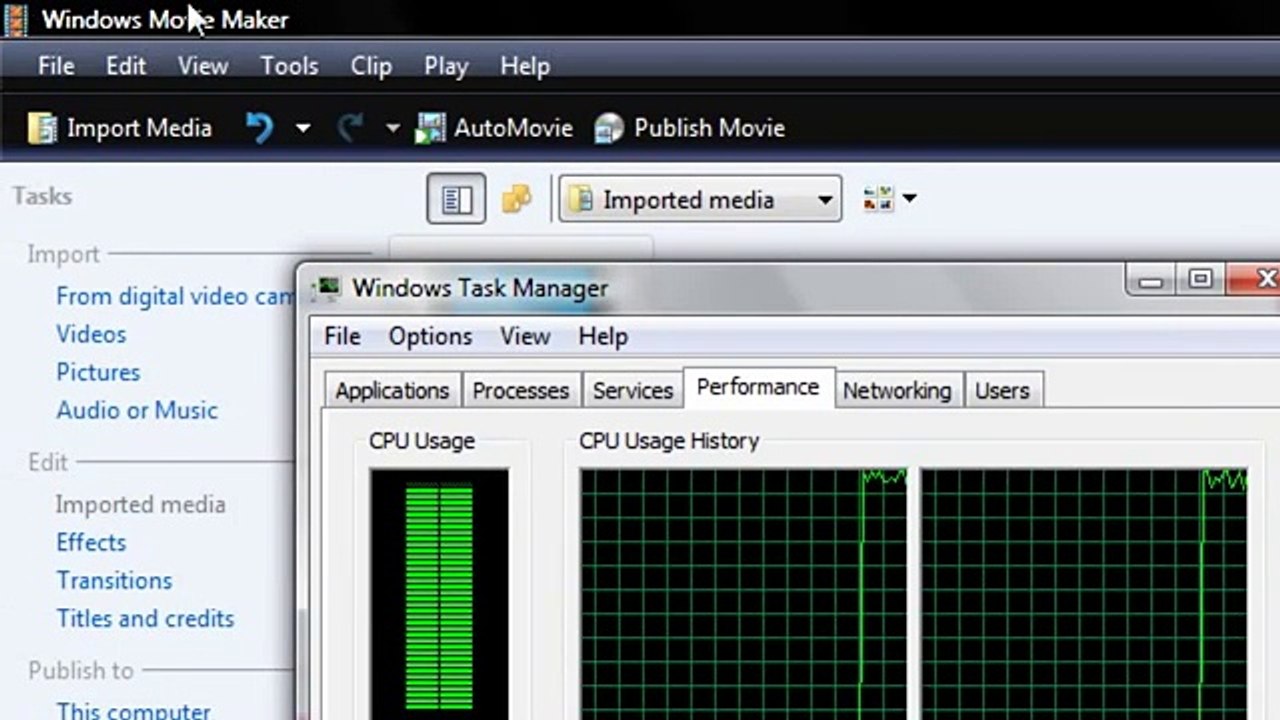The height and width of the screenshot is (720, 1280).
Task: Open Task Manager's File menu
Action: coord(342,336)
